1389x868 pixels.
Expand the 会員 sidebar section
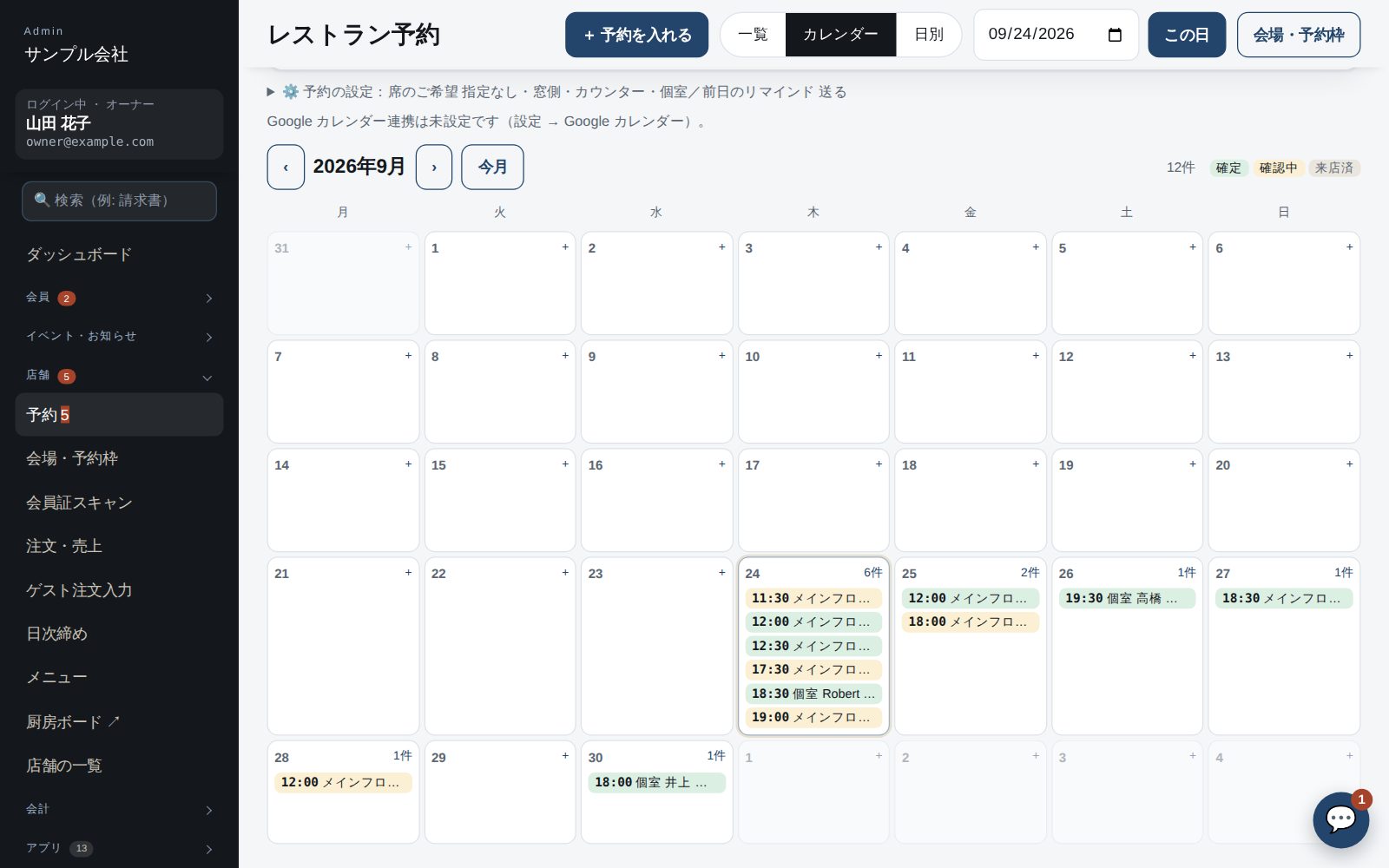pyautogui.click(x=119, y=298)
